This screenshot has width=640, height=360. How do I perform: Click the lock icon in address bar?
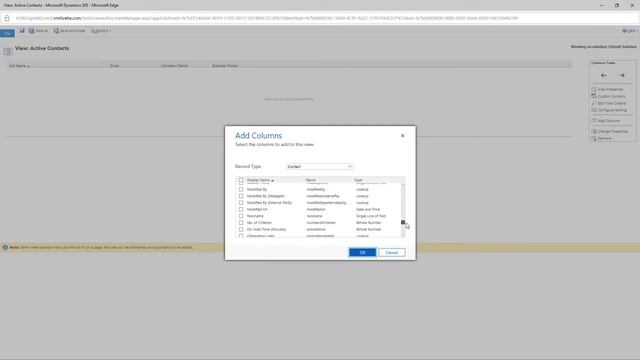pyautogui.click(x=7, y=18)
